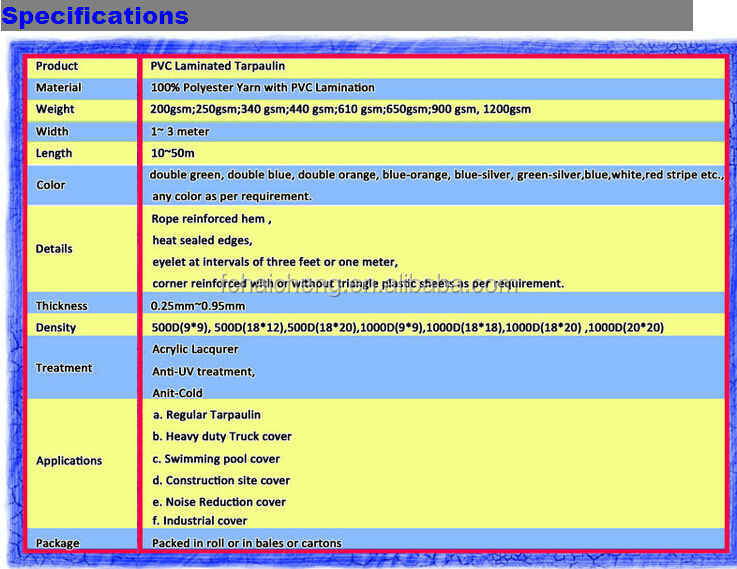Select the Package label cell
This screenshot has height=569, width=737.
coord(82,539)
